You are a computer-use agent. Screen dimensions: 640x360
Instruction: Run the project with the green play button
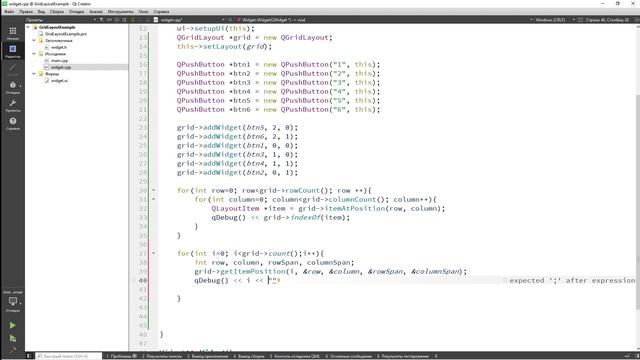pyautogui.click(x=13, y=325)
